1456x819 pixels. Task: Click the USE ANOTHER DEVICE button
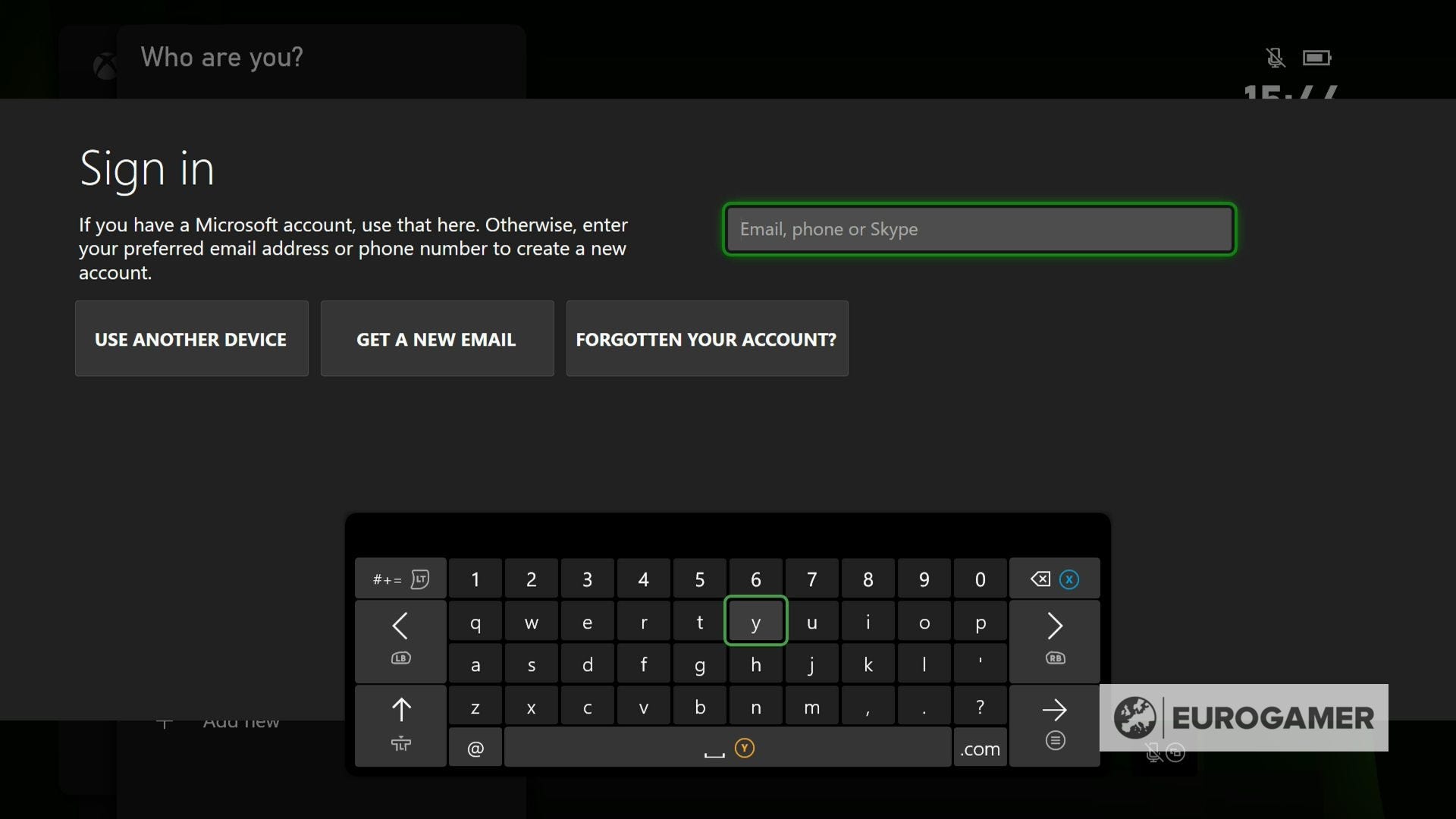(191, 339)
